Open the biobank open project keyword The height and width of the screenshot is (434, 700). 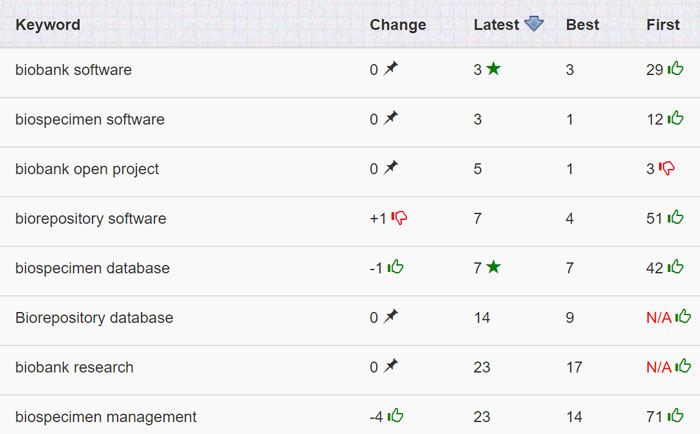coord(87,169)
